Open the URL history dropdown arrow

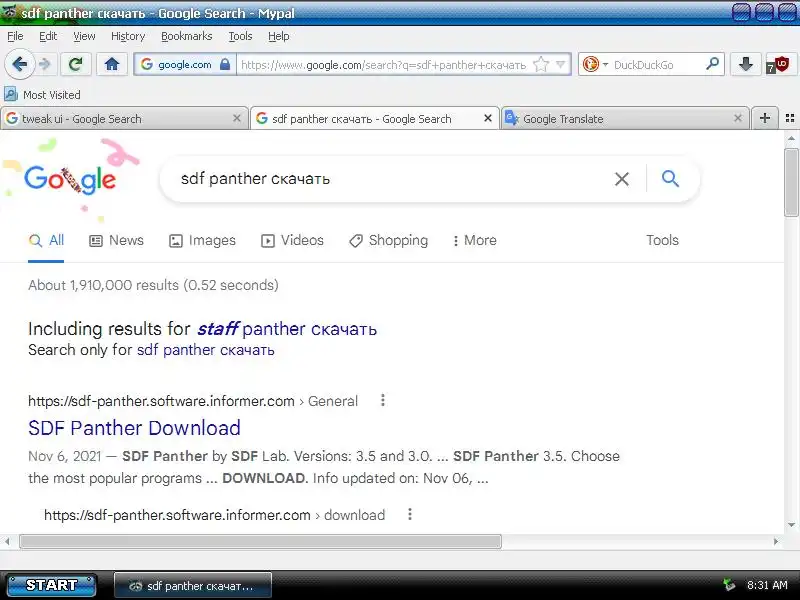561,64
